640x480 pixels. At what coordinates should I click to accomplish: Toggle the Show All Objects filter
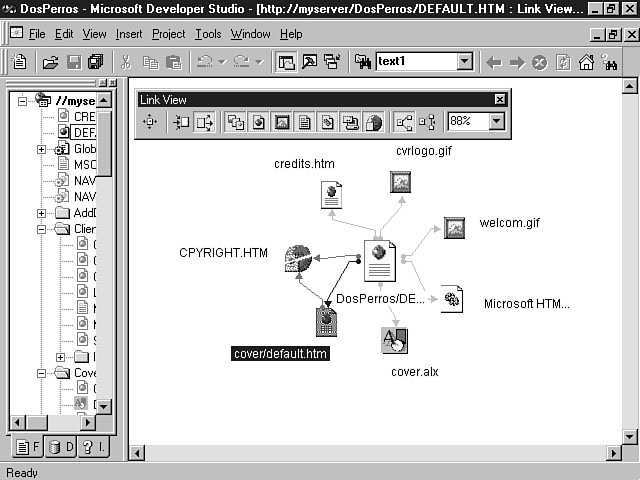[236, 122]
